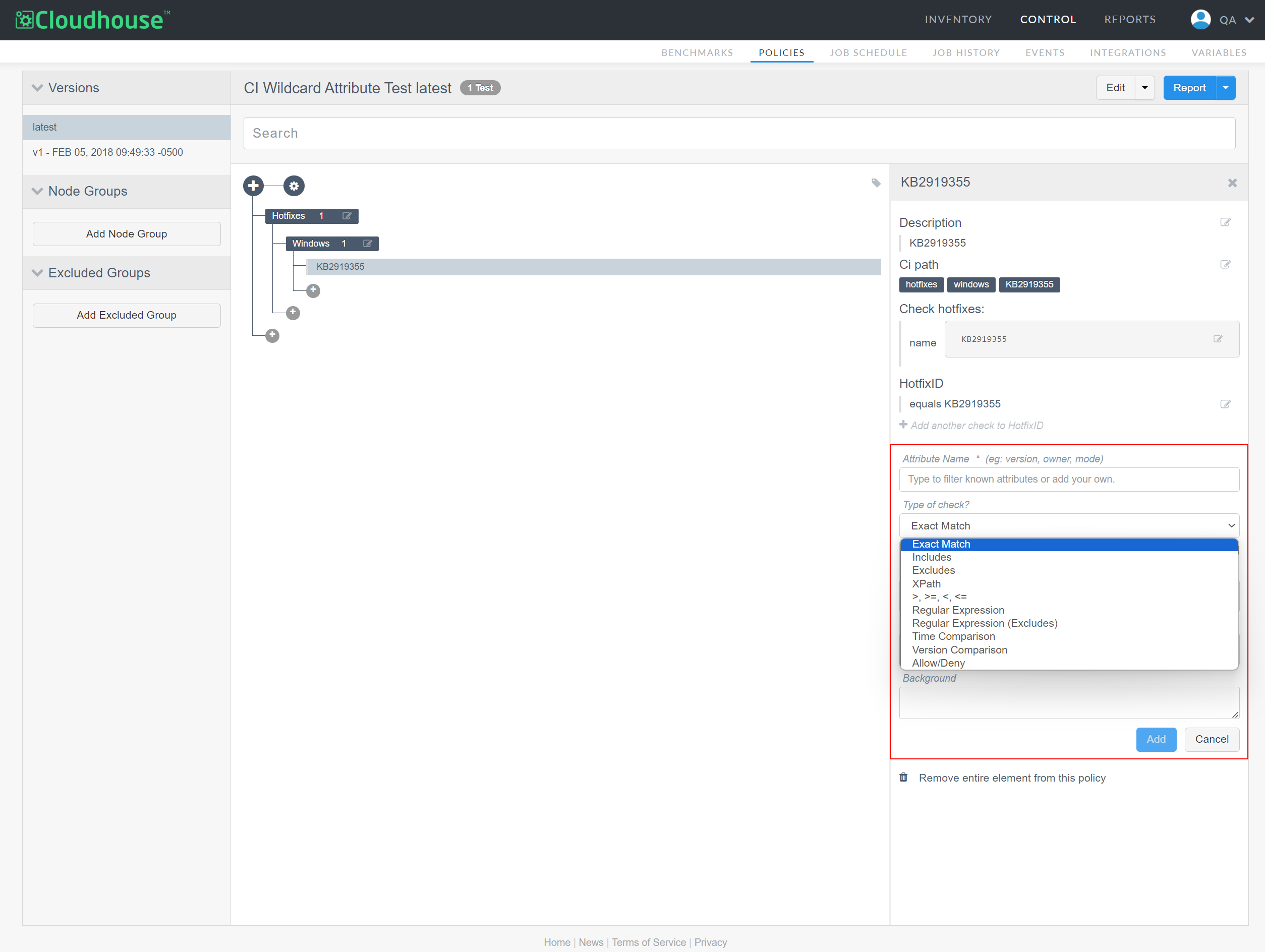This screenshot has height=952, width=1265.
Task: Add a check below KB2919355 with plus icon
Action: coord(313,290)
